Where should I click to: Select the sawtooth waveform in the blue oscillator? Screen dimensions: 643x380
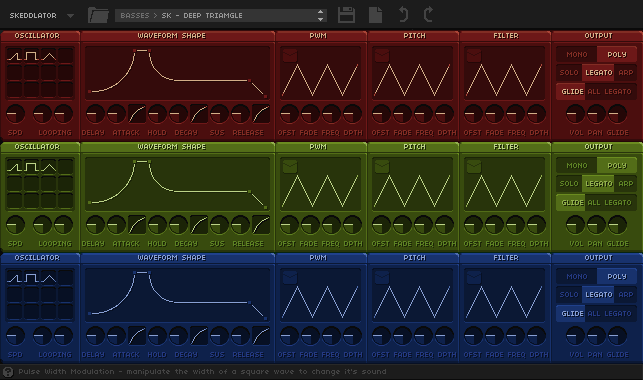point(14,278)
